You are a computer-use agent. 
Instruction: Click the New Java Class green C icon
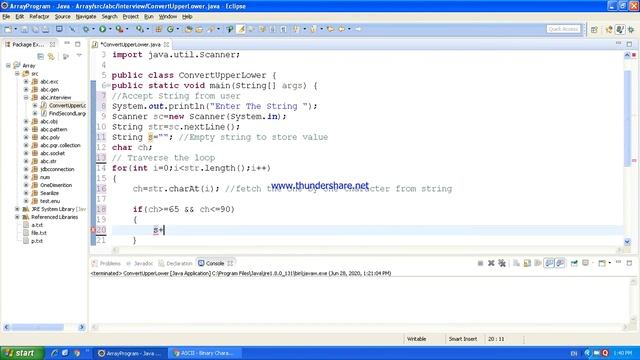170,29
